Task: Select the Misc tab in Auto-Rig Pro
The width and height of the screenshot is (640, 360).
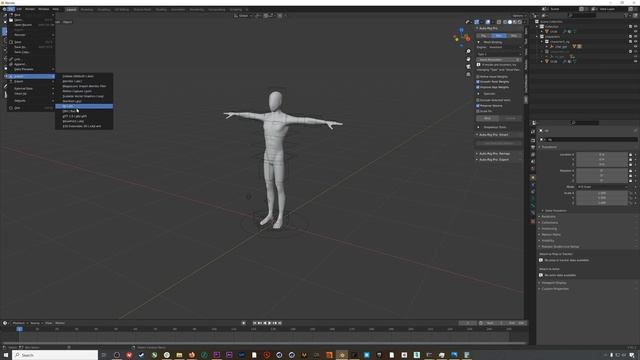Action: pos(514,36)
